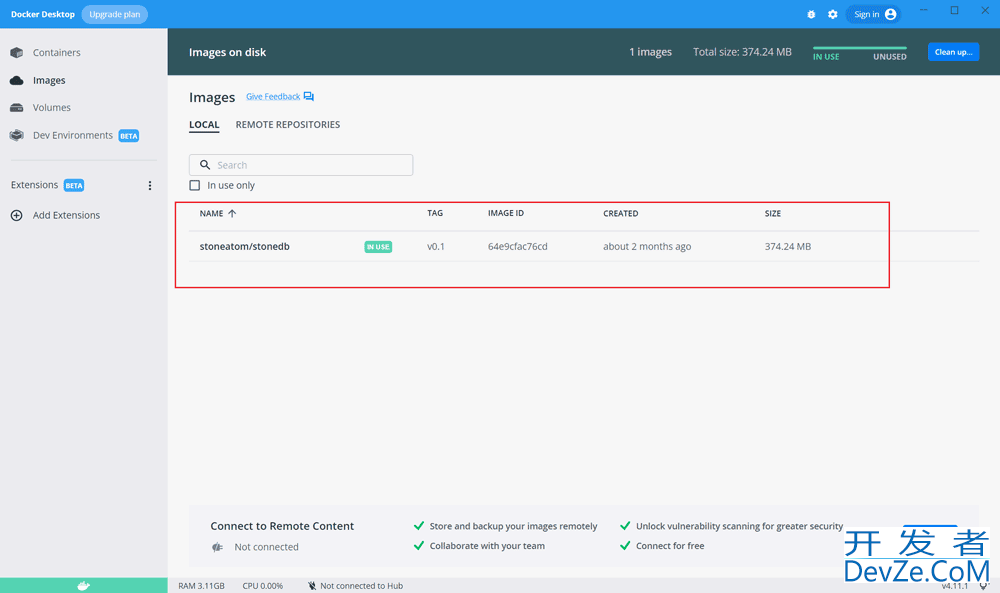Click the v0.1 tag cell
1000x593 pixels.
click(436, 247)
